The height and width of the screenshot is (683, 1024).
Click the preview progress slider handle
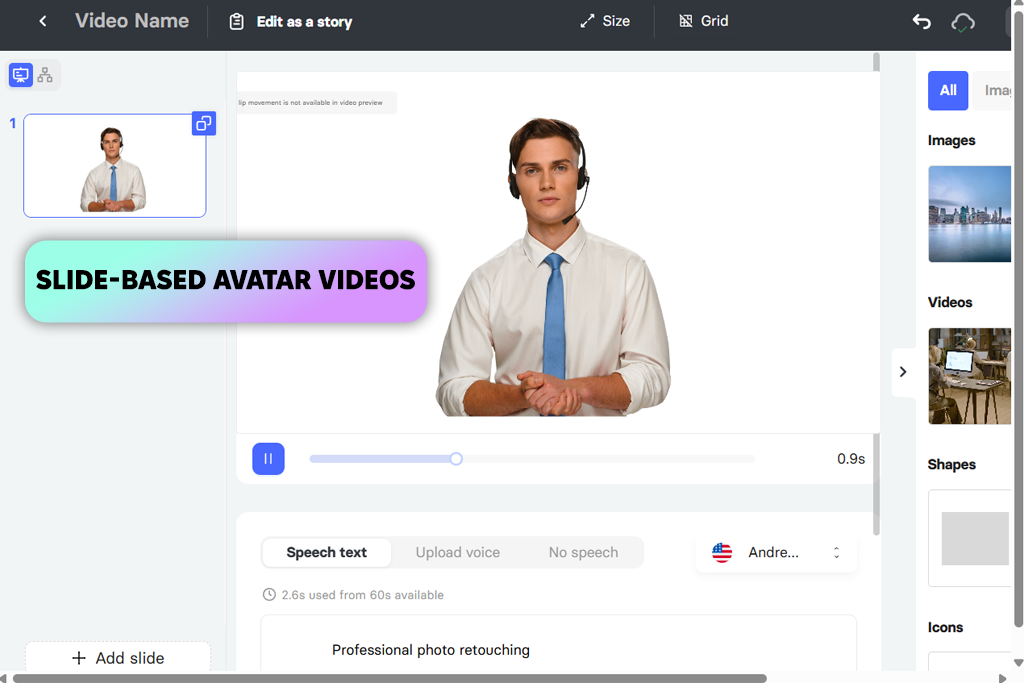pyautogui.click(x=456, y=459)
